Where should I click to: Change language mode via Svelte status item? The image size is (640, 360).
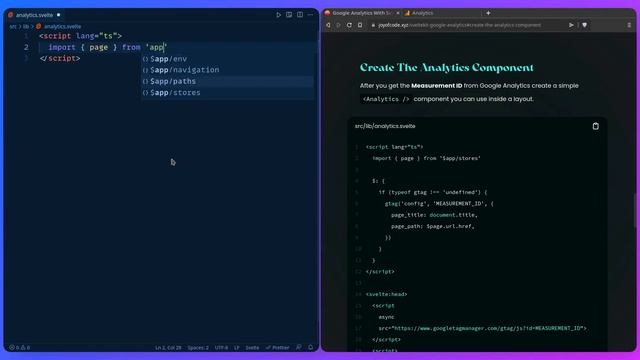click(x=252, y=348)
